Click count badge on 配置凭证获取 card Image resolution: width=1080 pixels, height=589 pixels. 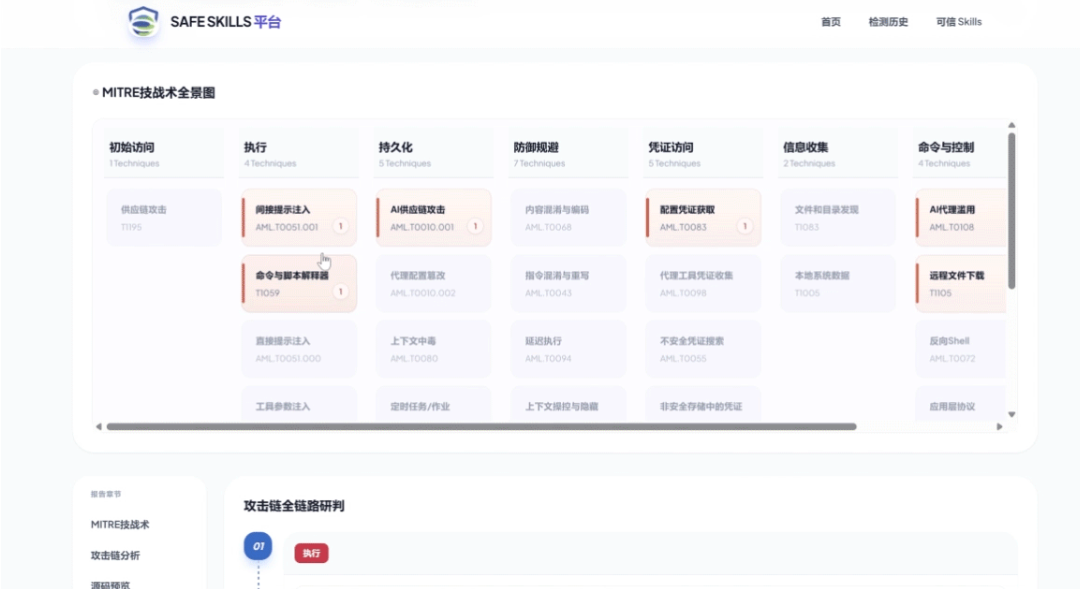pyautogui.click(x=744, y=227)
